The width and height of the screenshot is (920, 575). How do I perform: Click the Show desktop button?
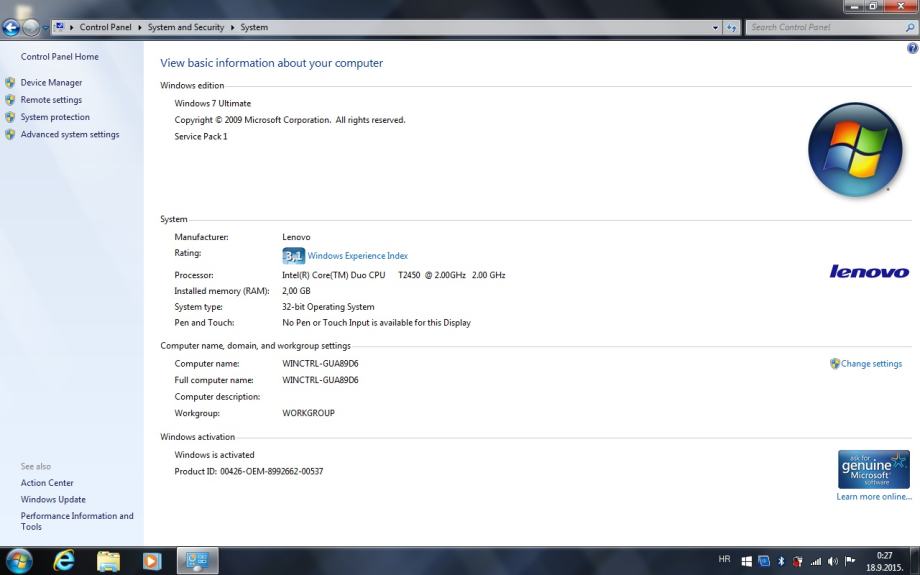click(915, 561)
